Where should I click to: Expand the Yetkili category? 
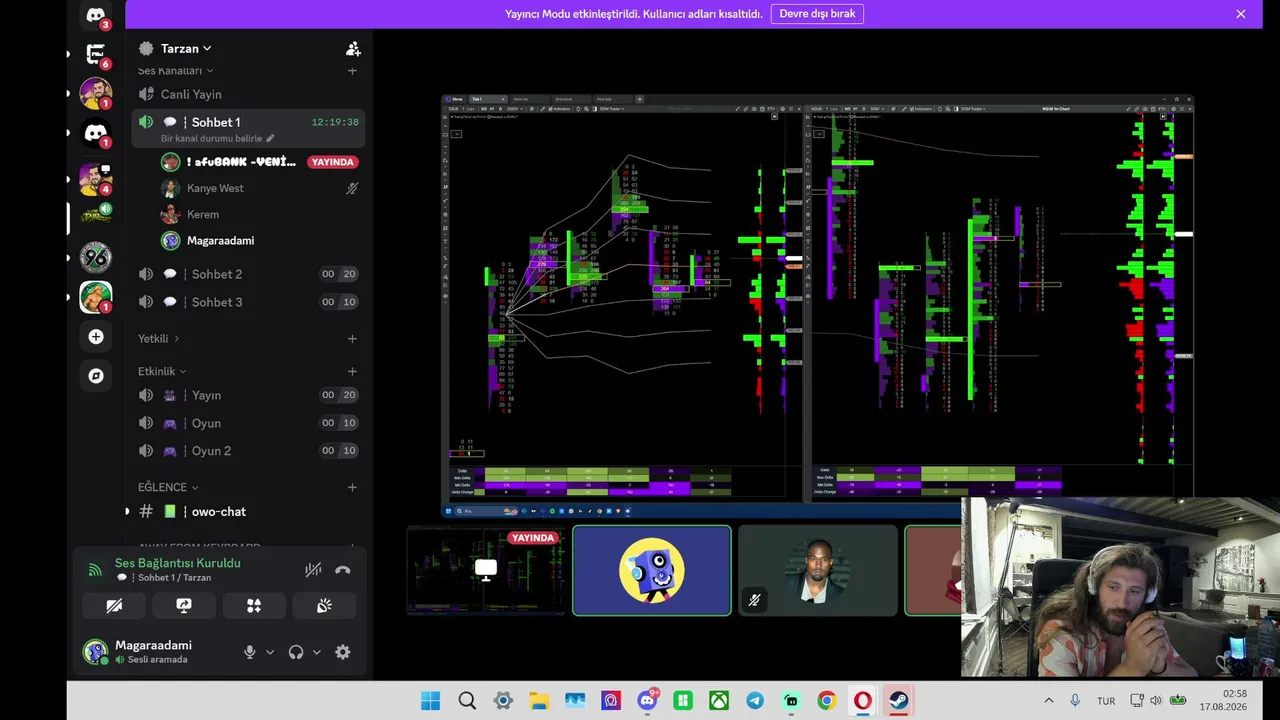pyautogui.click(x=159, y=339)
